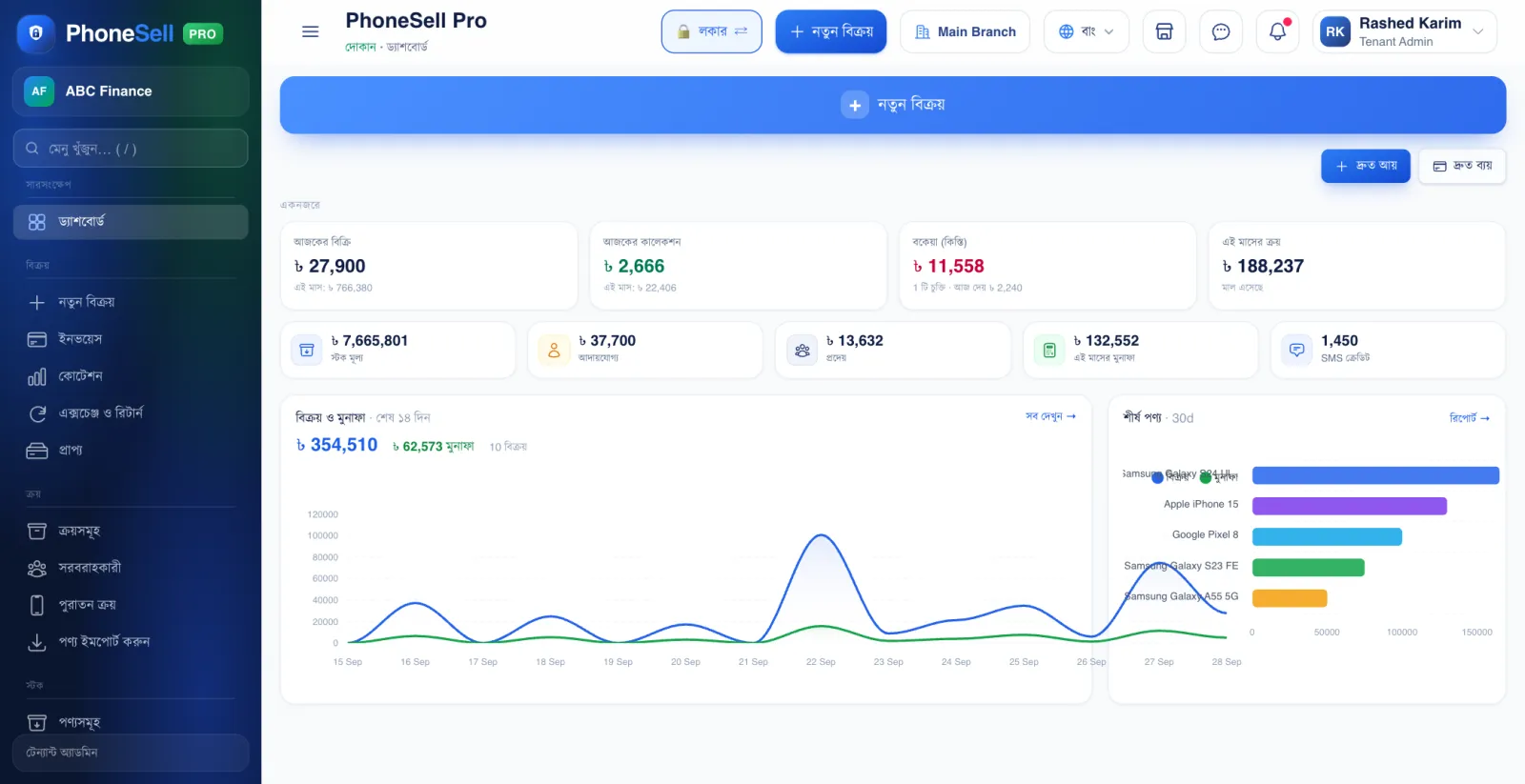The height and width of the screenshot is (784, 1525).
Task: Open পণ্যসমূহ sidebar item
Action: pos(131,722)
